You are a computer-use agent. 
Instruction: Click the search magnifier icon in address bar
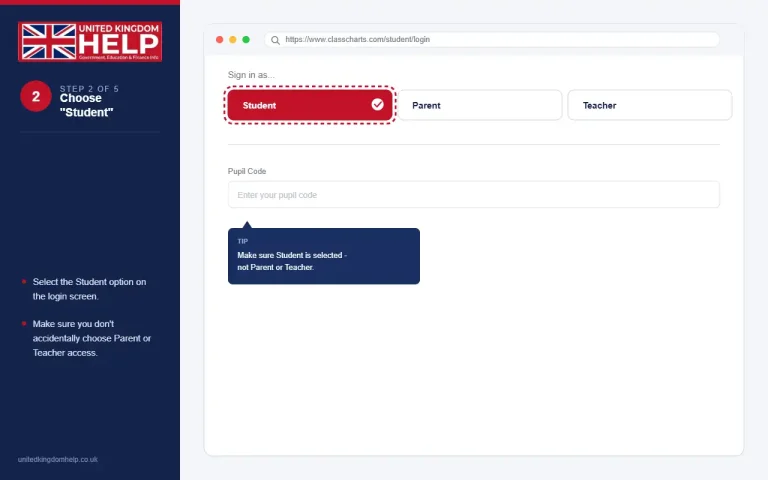click(275, 40)
